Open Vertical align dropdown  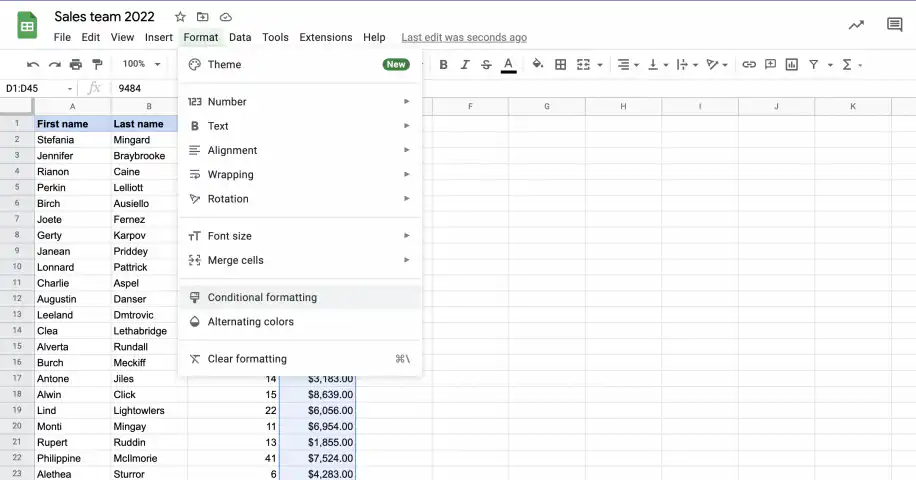657,65
